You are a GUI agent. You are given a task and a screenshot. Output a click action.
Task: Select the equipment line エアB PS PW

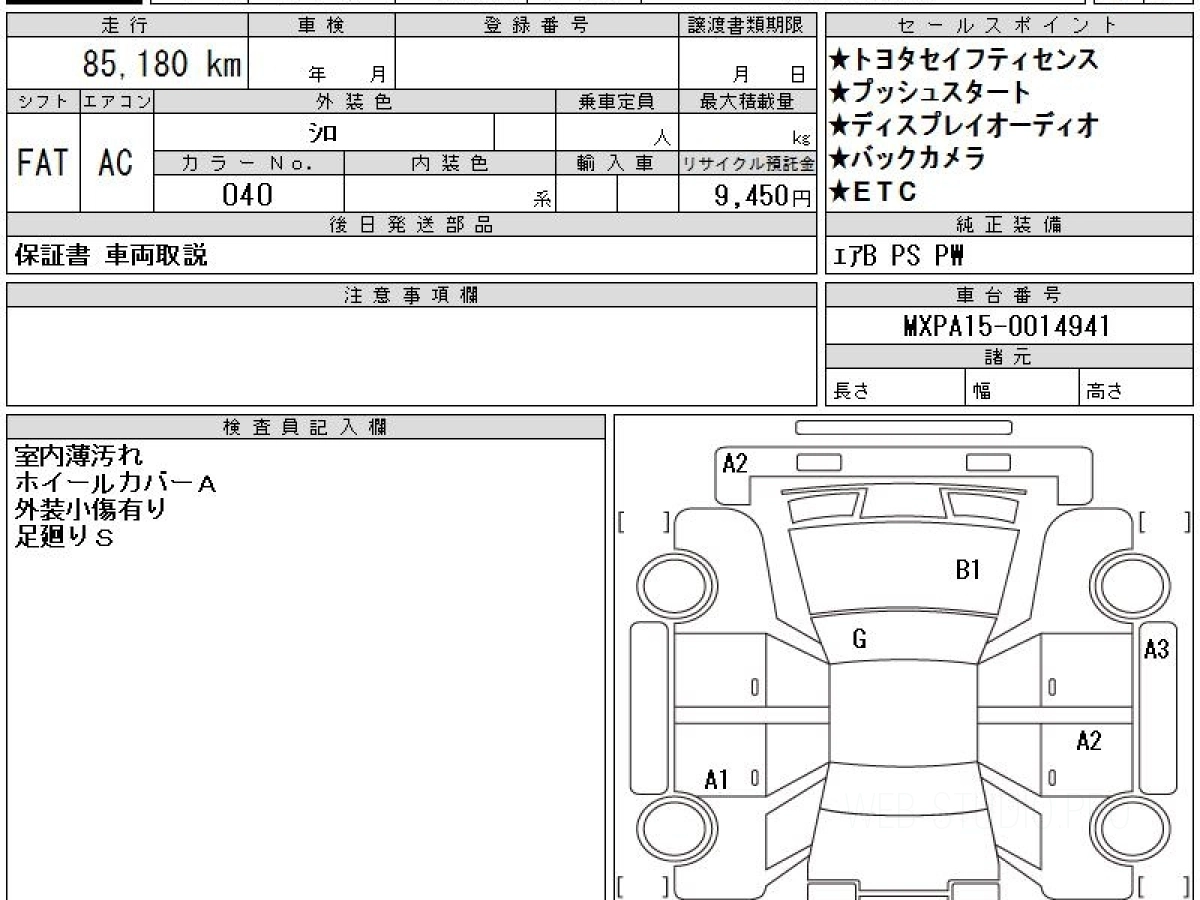[x=898, y=257]
